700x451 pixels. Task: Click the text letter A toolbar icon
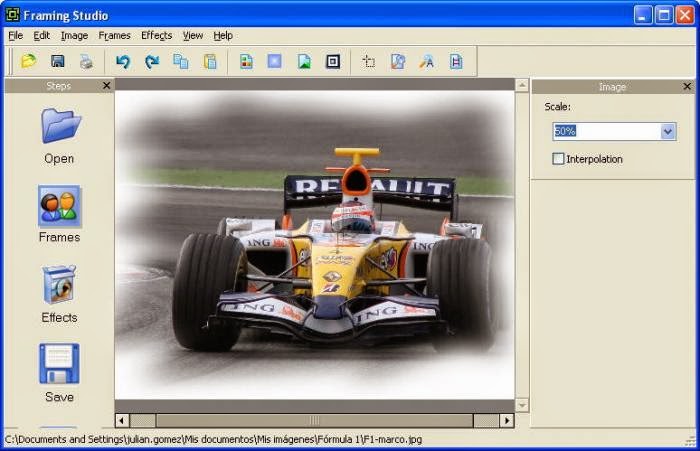[x=426, y=62]
